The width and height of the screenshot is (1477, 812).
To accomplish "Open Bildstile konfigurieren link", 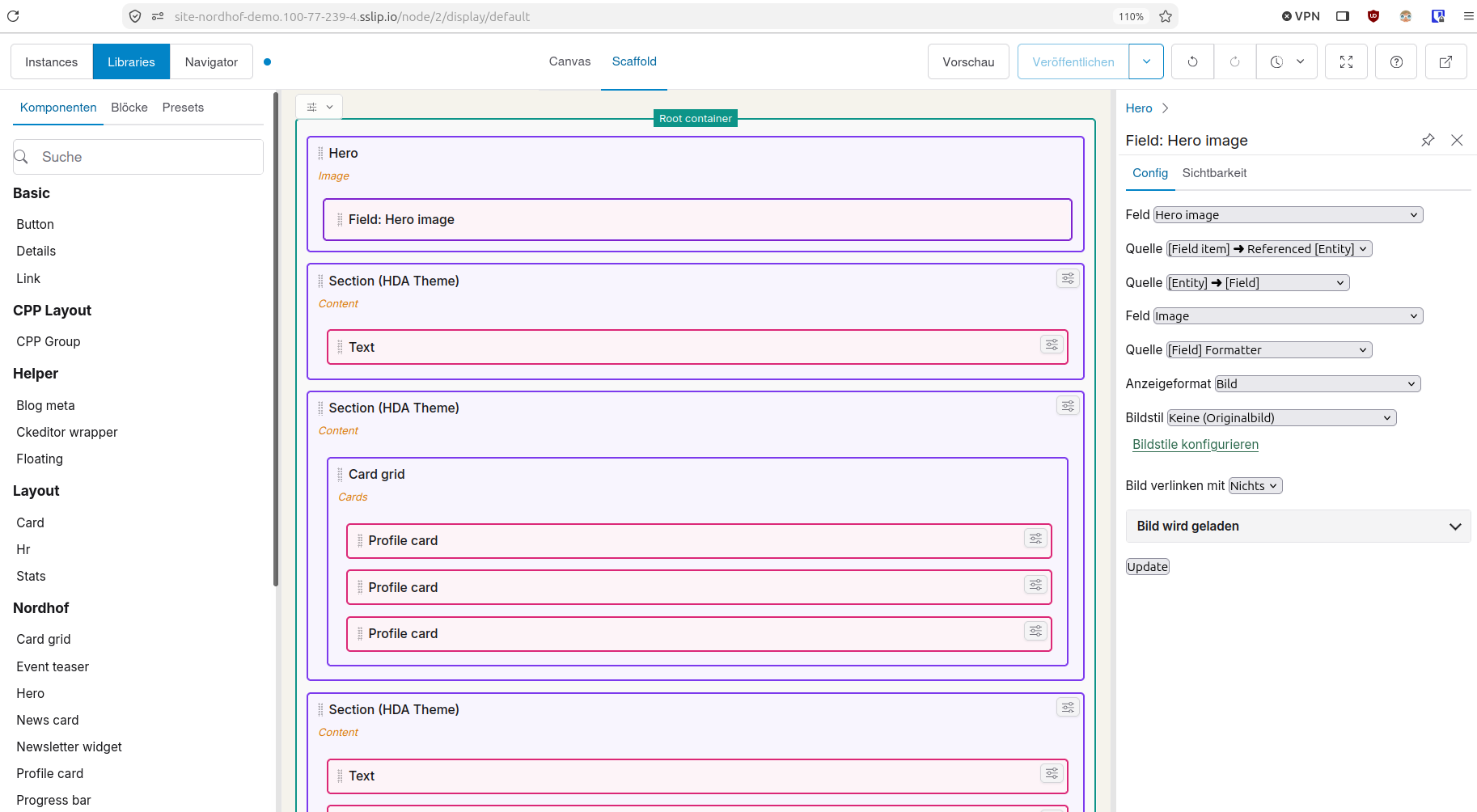I will pos(1196,445).
